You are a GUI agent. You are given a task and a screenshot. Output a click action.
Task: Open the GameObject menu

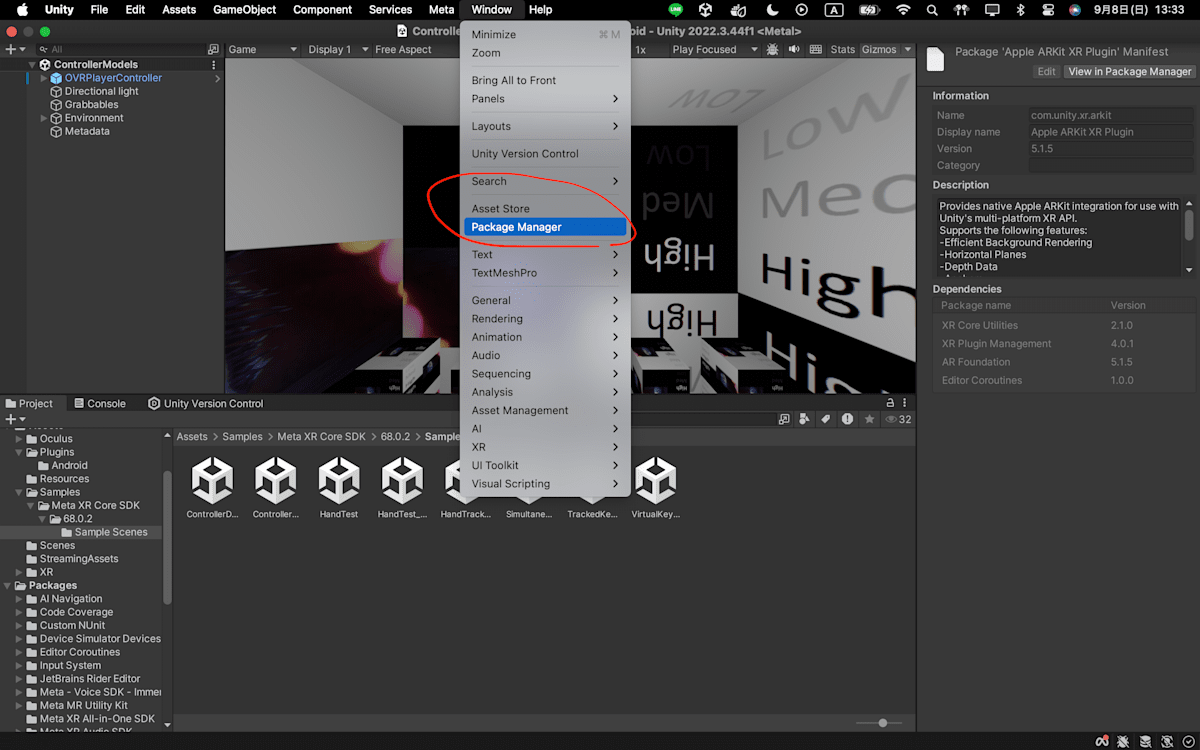tap(245, 10)
